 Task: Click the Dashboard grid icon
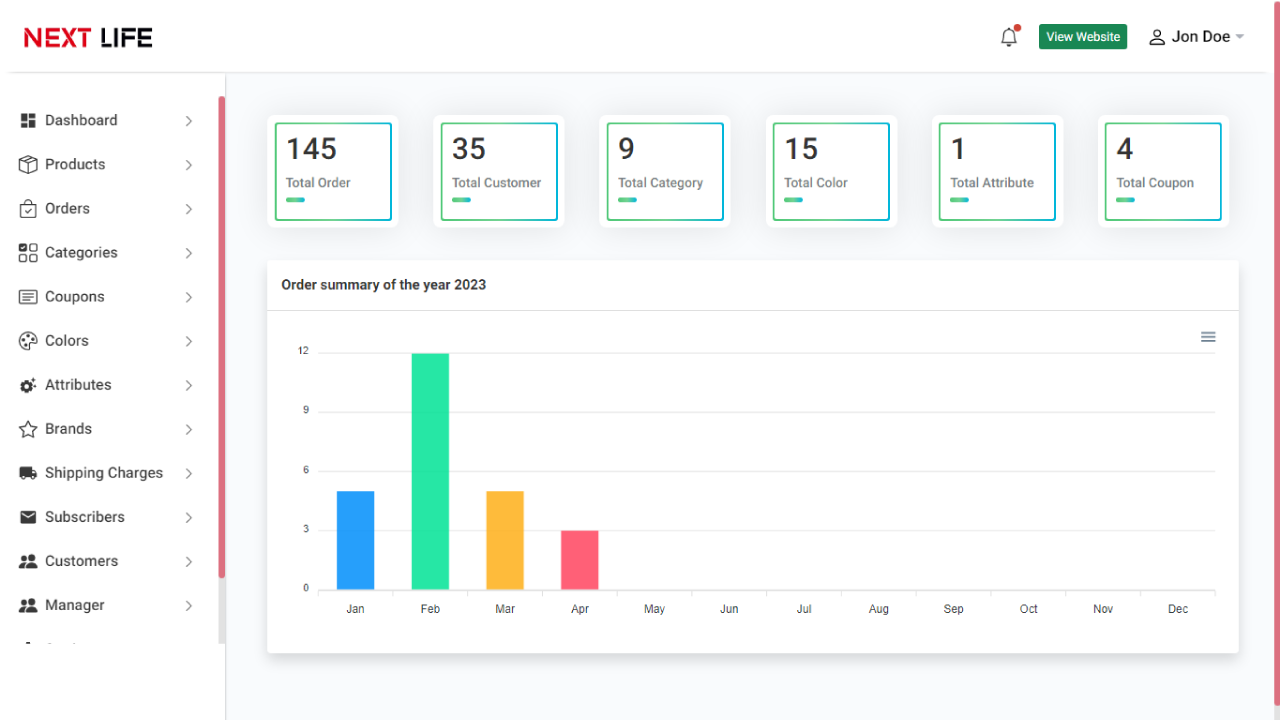pyautogui.click(x=28, y=120)
